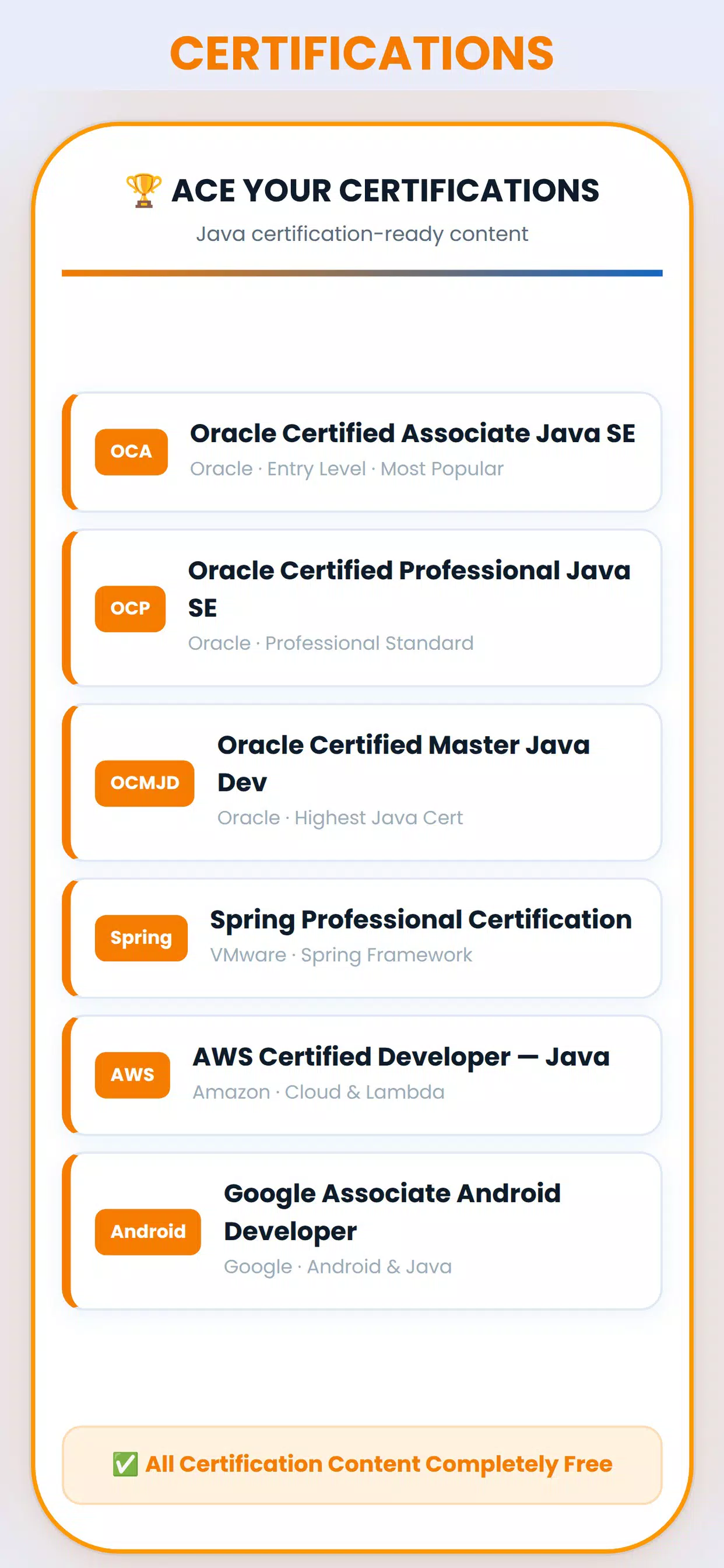Click Oracle · Entry Level · Most Popular text

click(x=347, y=468)
